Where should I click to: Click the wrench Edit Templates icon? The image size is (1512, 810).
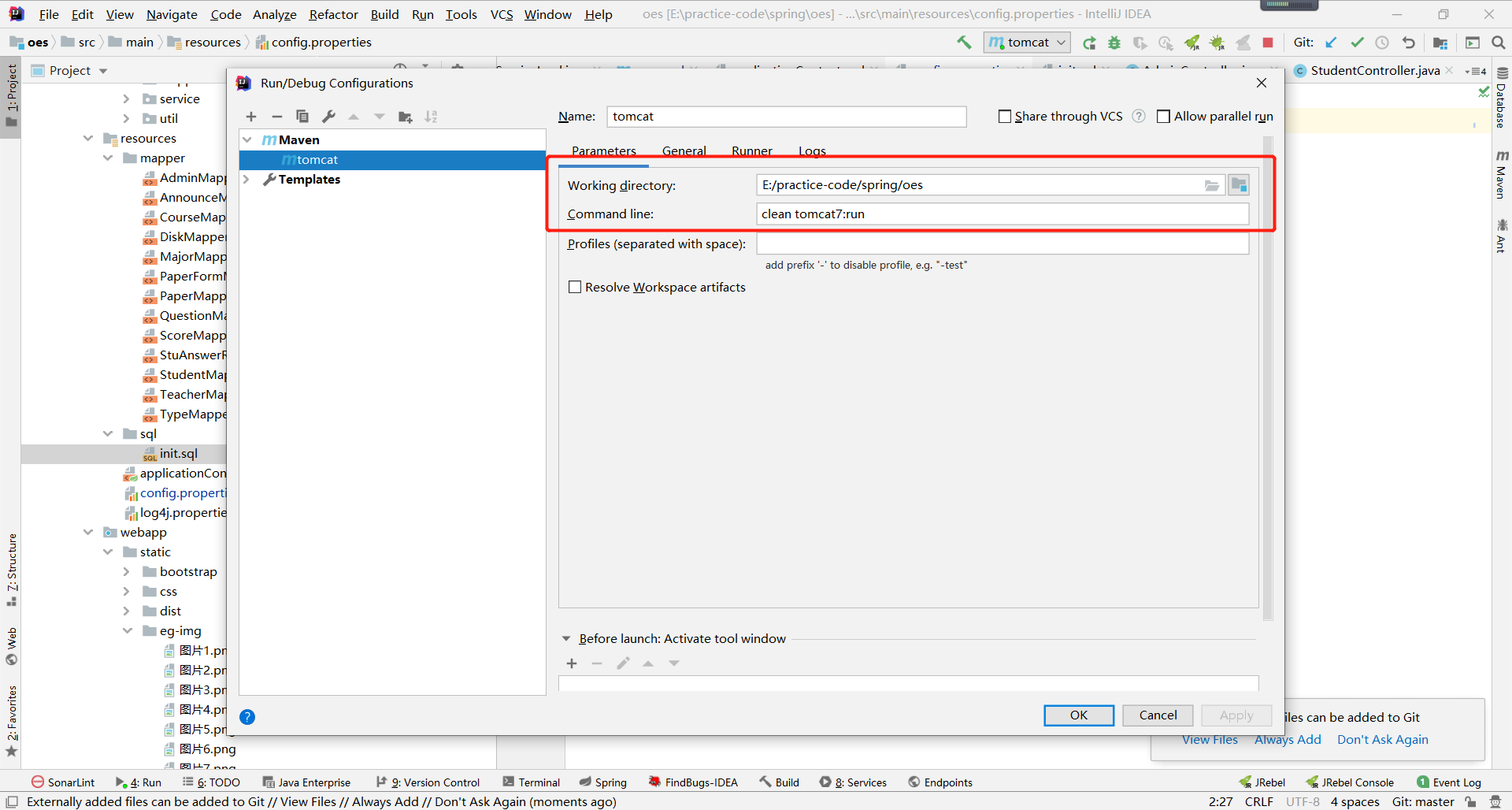tap(329, 117)
